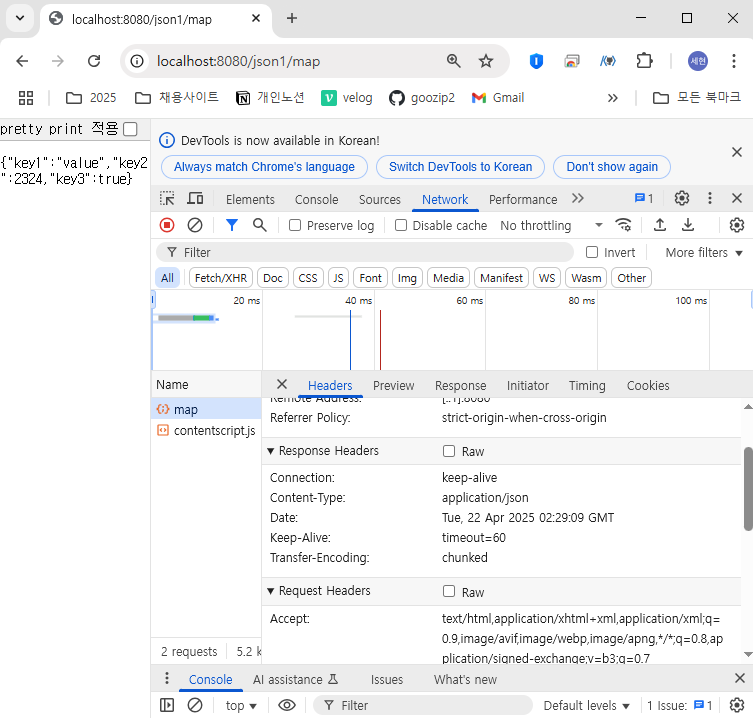This screenshot has height=718, width=753.
Task: Click the browser back arrow
Action: (x=22, y=61)
